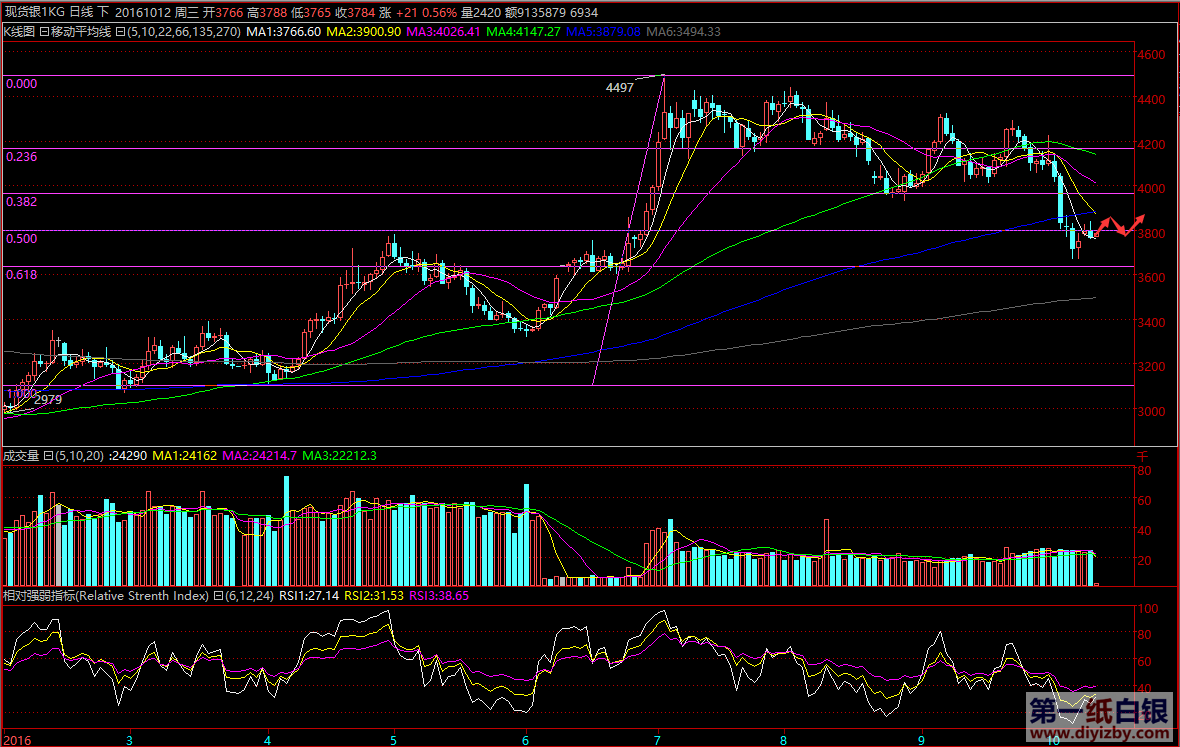Click the 4497 high price marker
1180x747 pixels.
tap(619, 88)
